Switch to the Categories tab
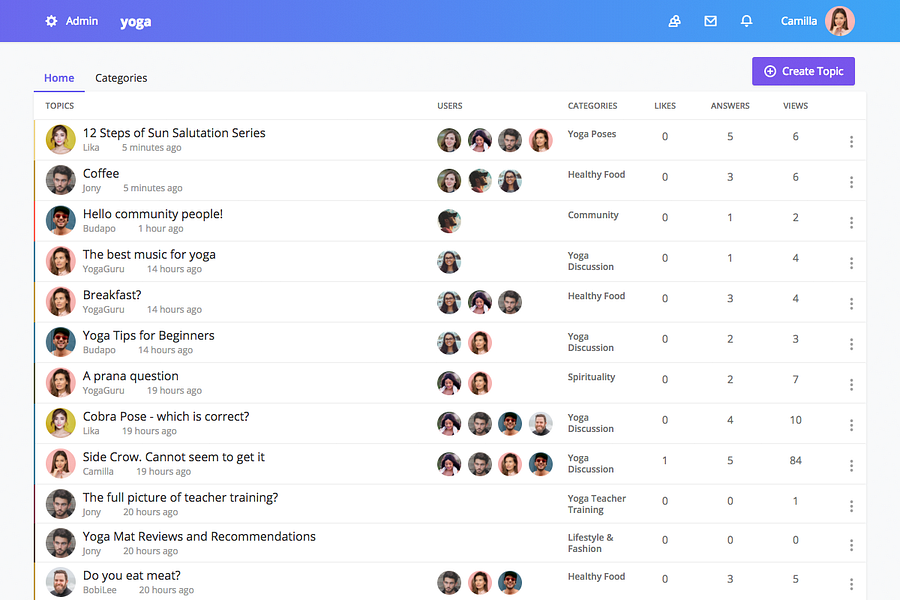Screen dimensions: 900x600 click(121, 78)
